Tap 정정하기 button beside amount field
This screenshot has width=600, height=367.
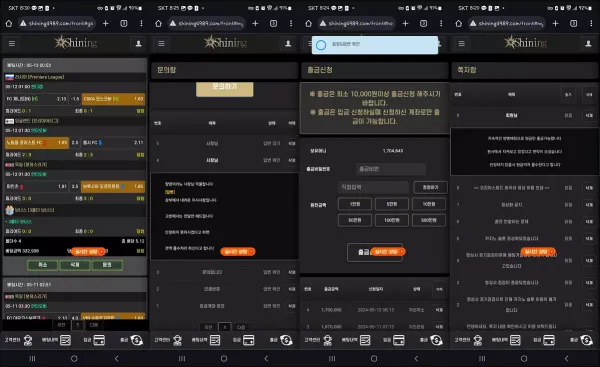pos(430,187)
